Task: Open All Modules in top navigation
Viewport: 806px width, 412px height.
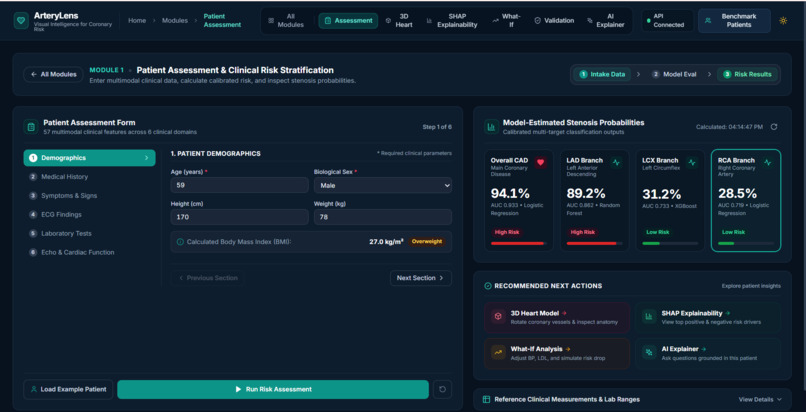Action: click(286, 21)
